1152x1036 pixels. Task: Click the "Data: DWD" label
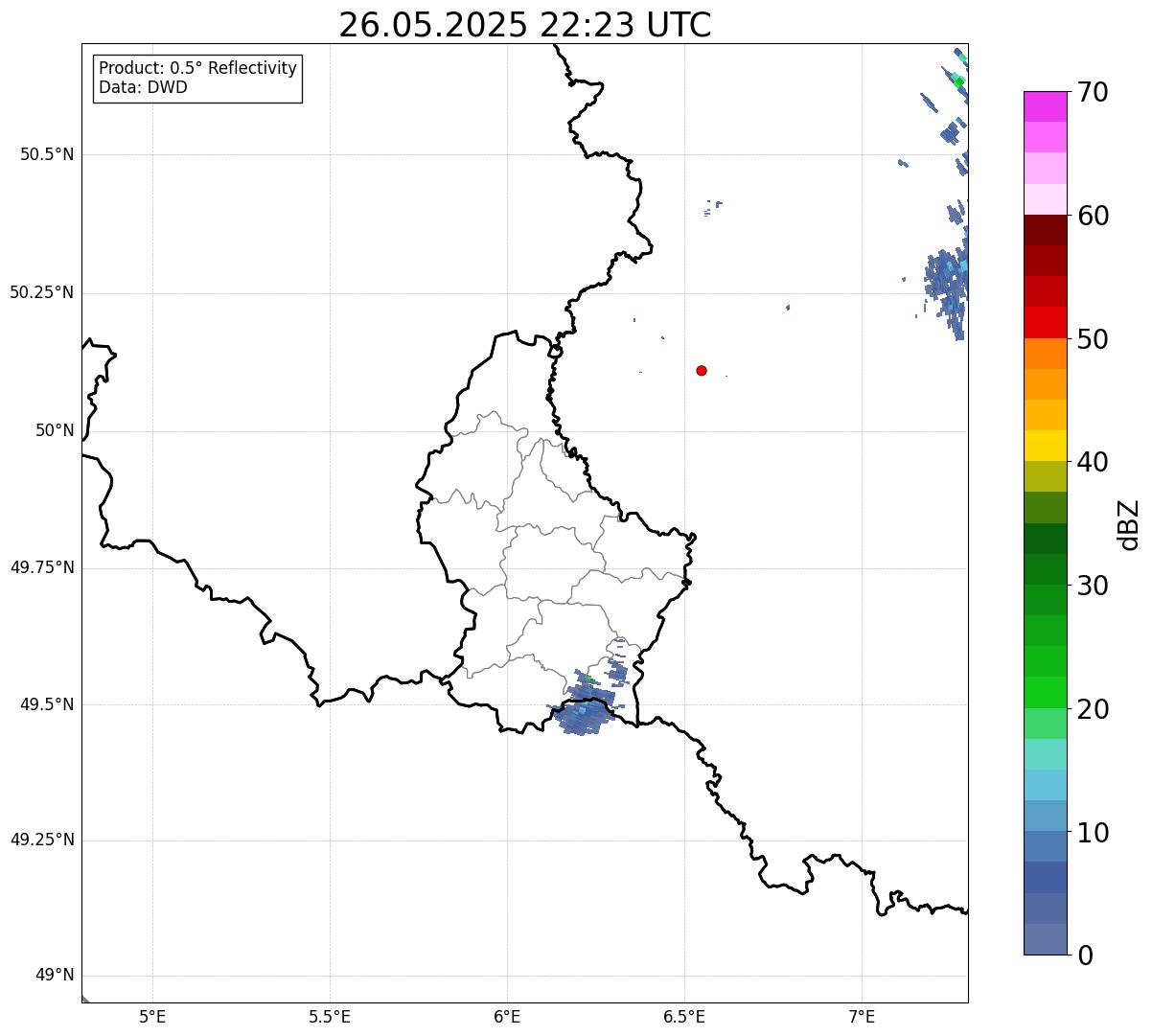click(144, 87)
